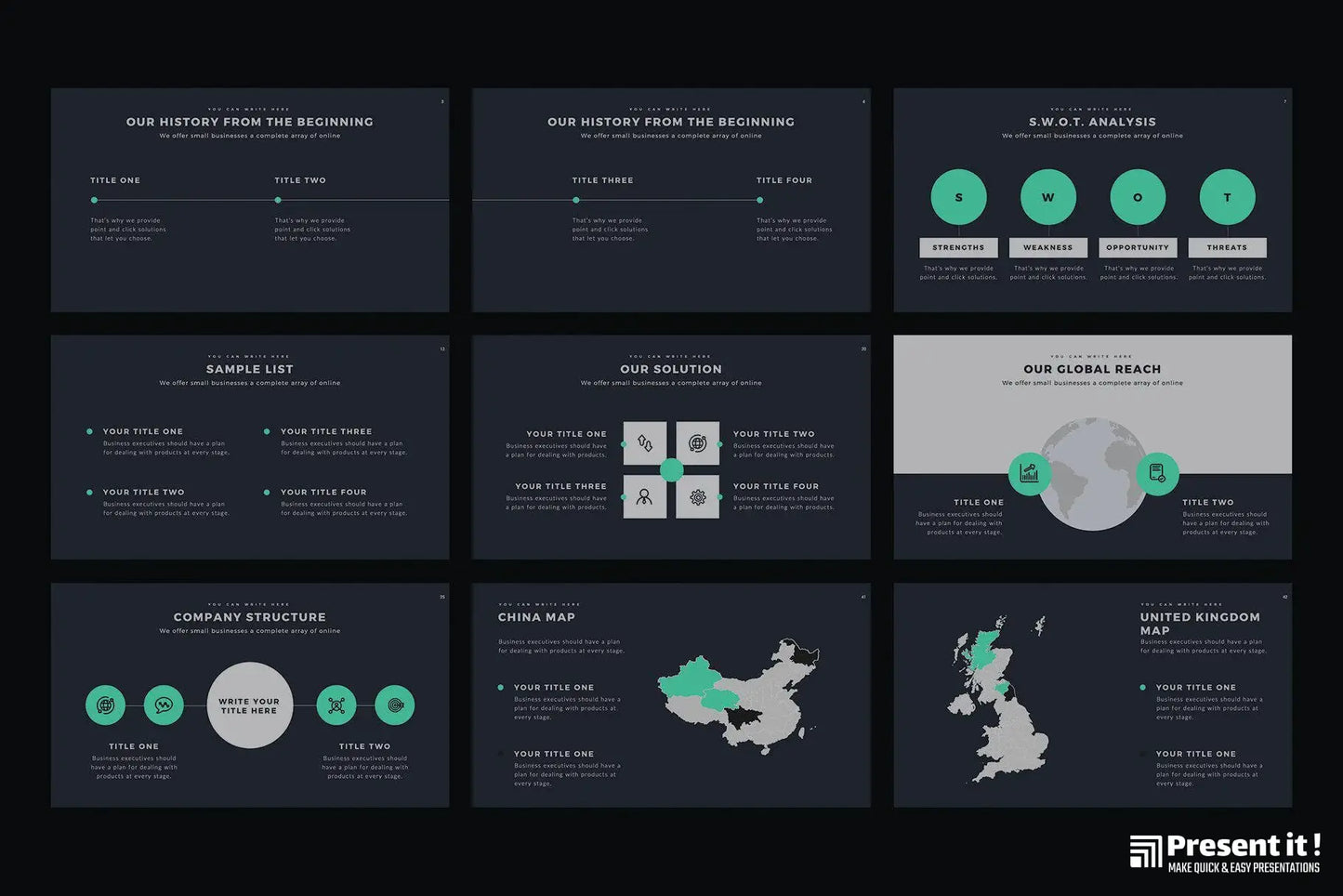Viewport: 1343px width, 896px height.
Task: Click the gear icon in Our Solution slide
Action: 697,497
